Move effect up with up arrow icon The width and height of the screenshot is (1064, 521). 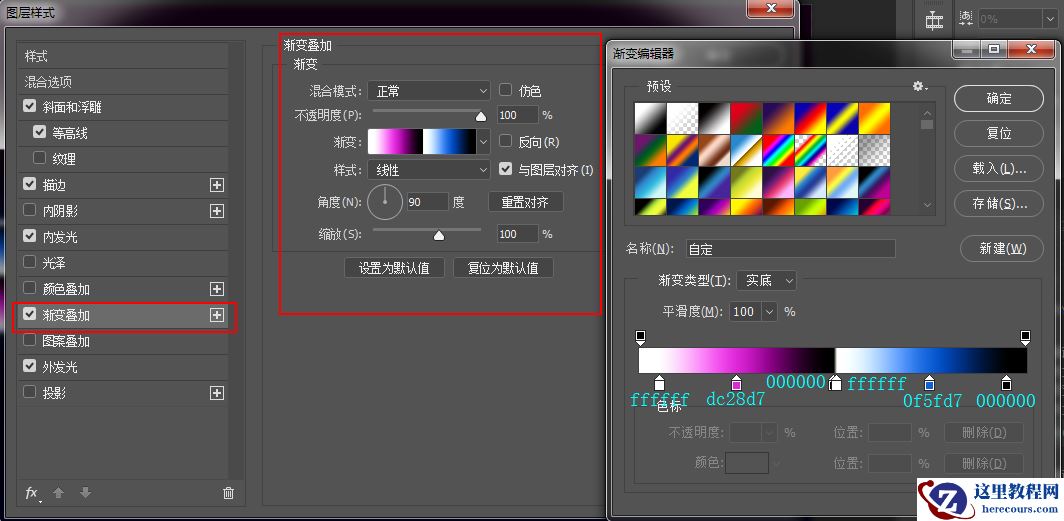[58, 493]
